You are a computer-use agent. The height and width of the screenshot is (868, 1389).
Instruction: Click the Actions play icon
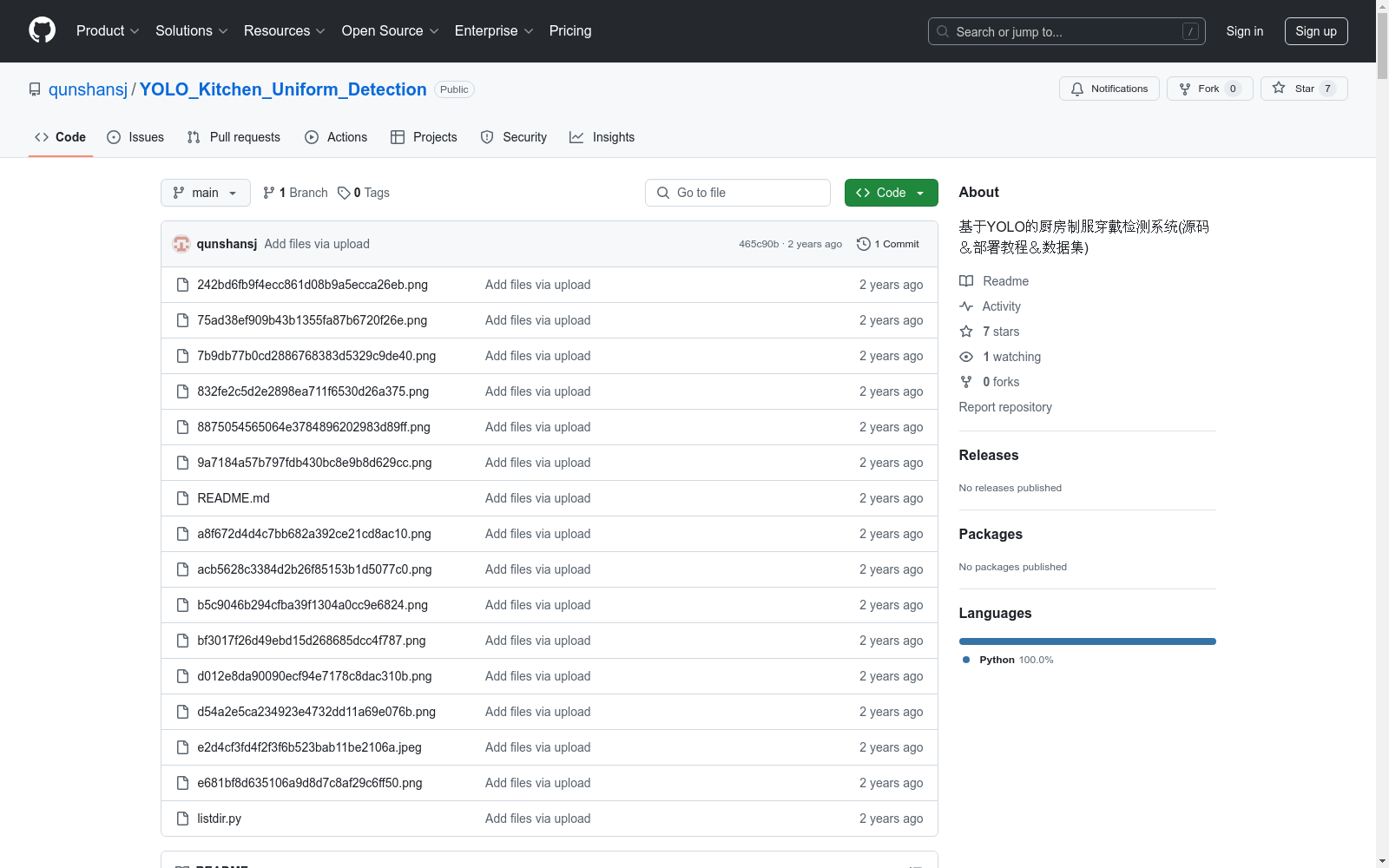312,137
